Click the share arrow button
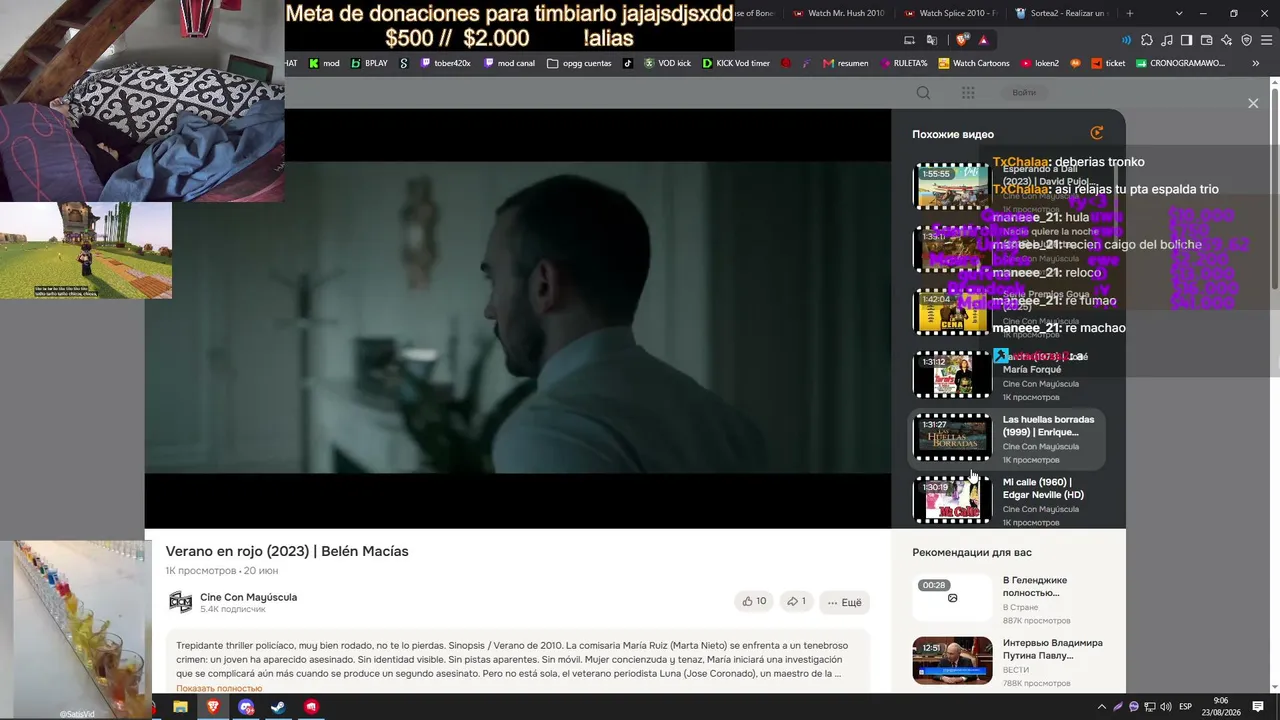This screenshot has width=1280, height=720. coord(796,602)
